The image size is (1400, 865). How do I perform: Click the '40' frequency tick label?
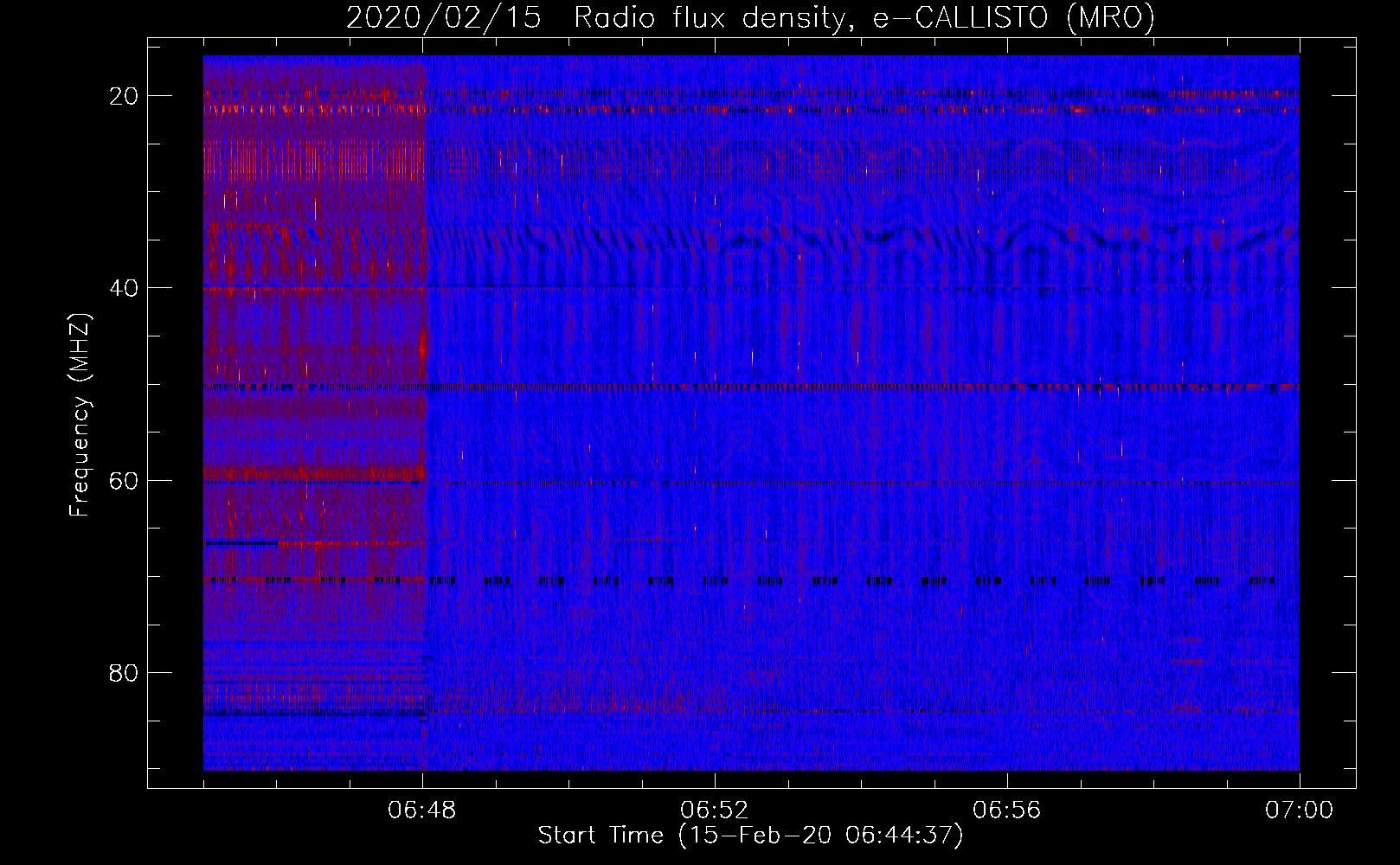pos(124,288)
